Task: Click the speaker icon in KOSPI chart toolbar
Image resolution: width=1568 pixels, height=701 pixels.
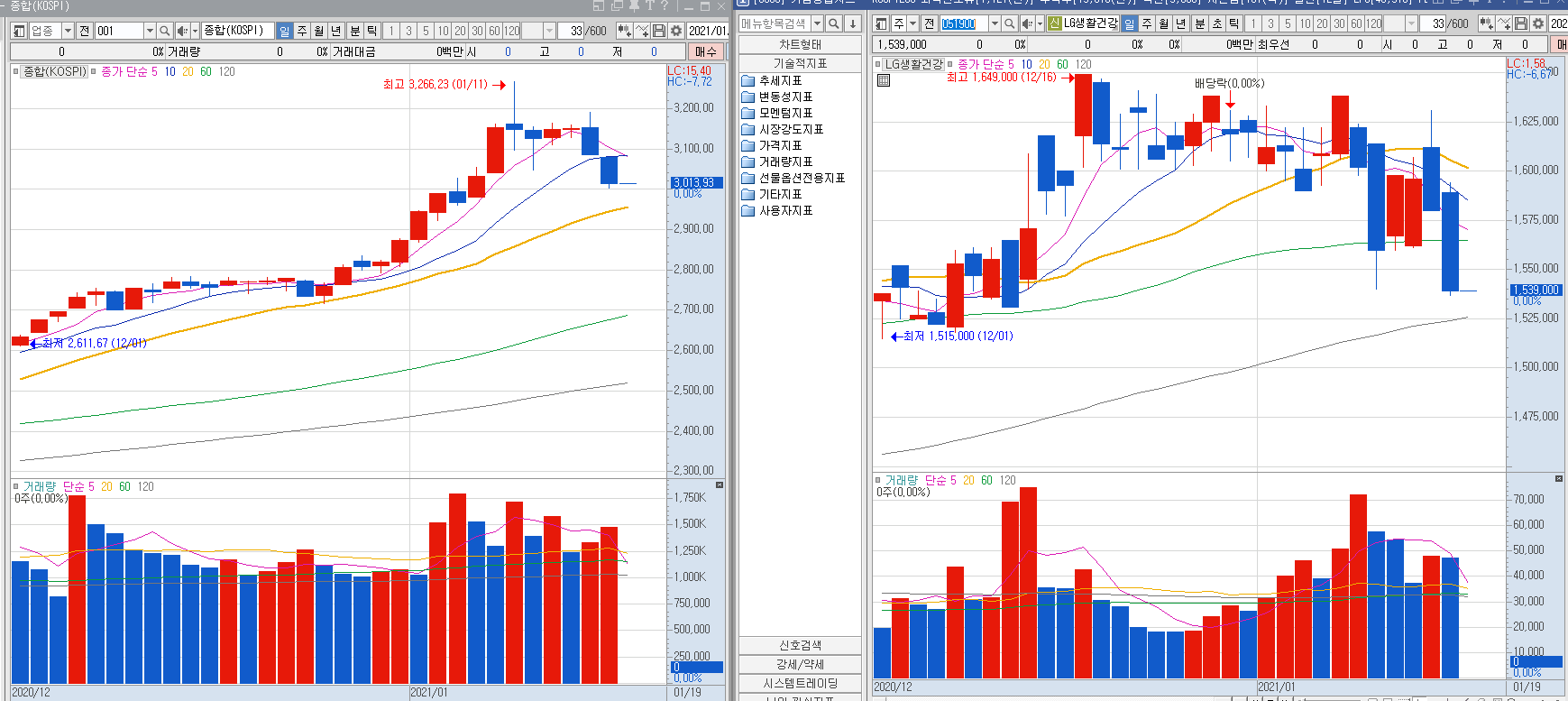Action: [182, 31]
